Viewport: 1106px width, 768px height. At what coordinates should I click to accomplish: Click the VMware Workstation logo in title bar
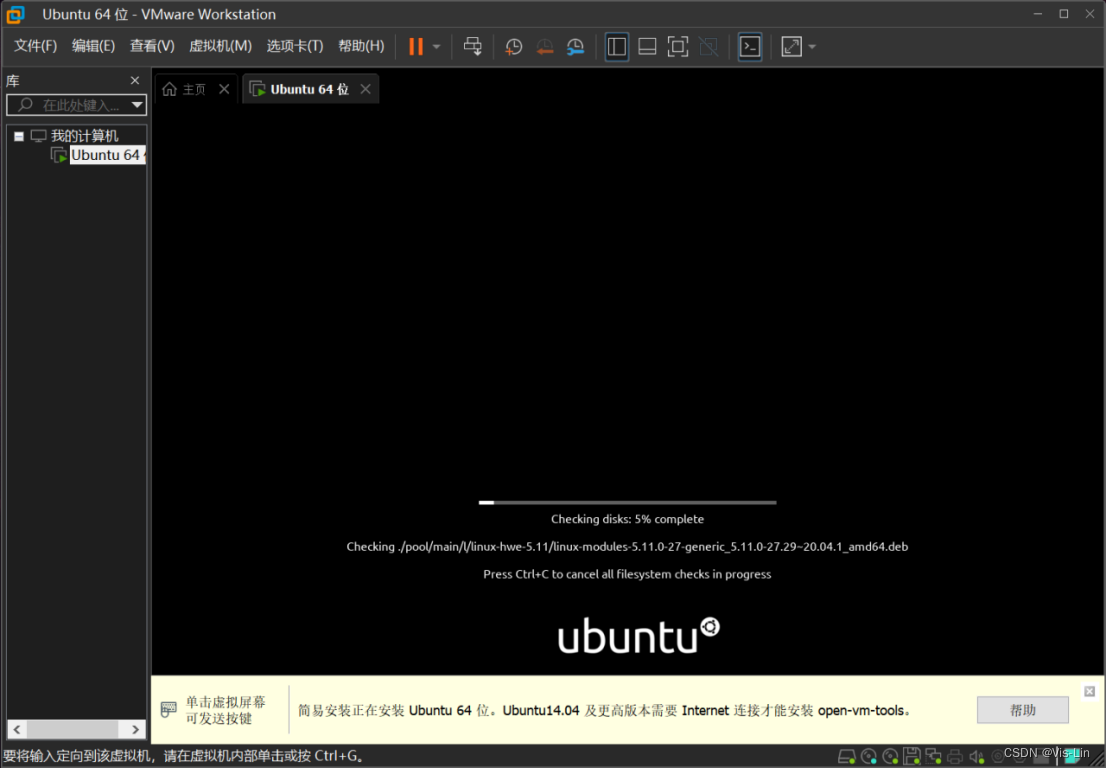16,14
